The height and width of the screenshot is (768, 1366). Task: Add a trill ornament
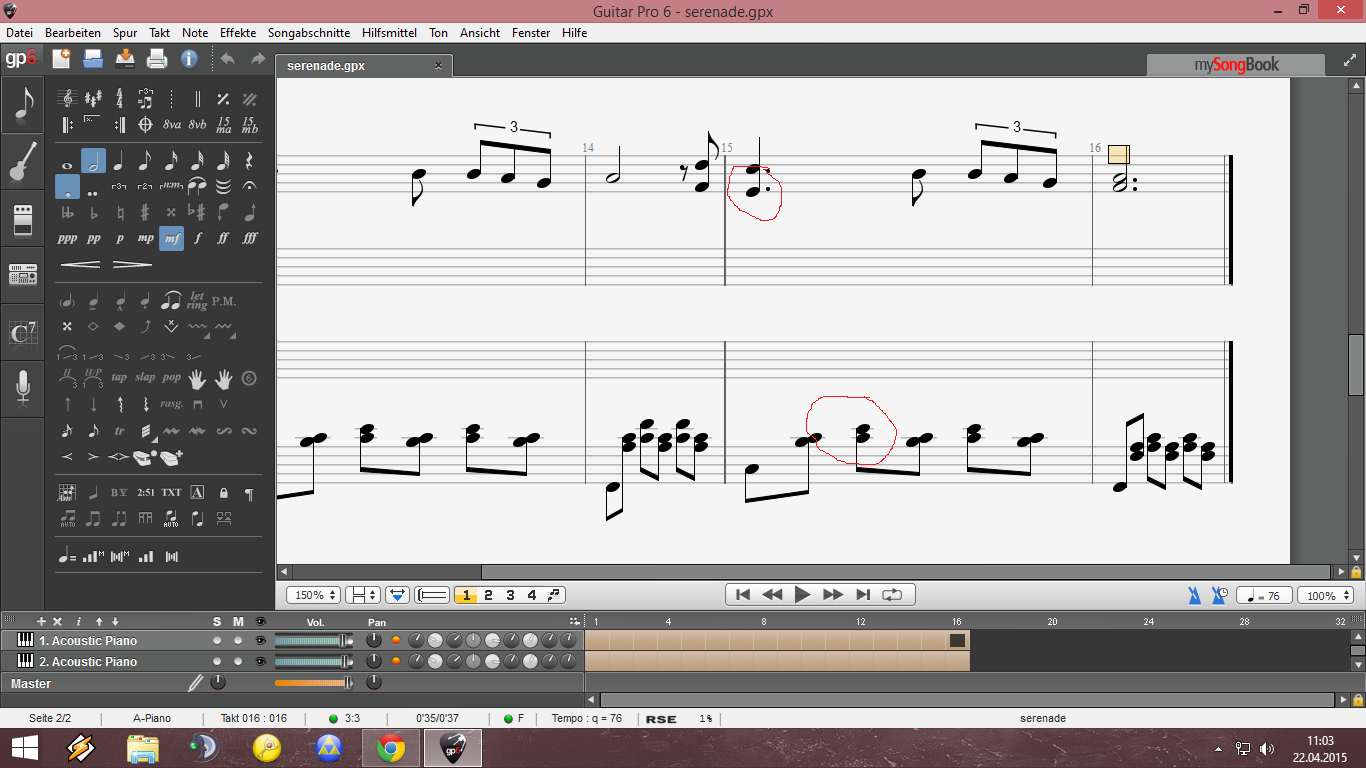pyautogui.click(x=119, y=431)
